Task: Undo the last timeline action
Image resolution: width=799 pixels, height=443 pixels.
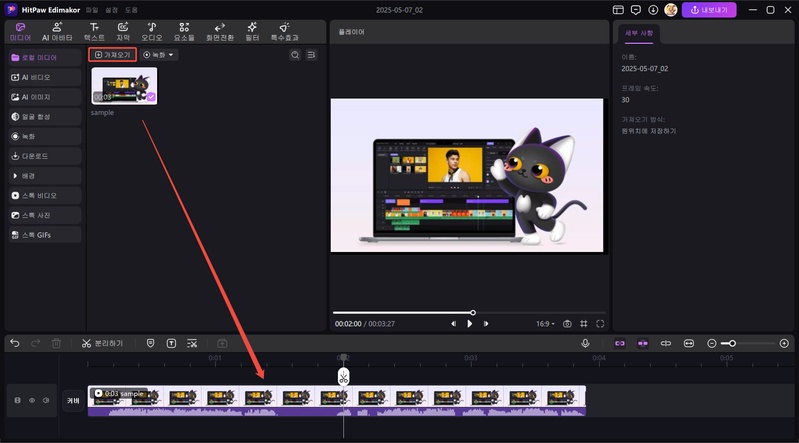Action: pyautogui.click(x=15, y=343)
